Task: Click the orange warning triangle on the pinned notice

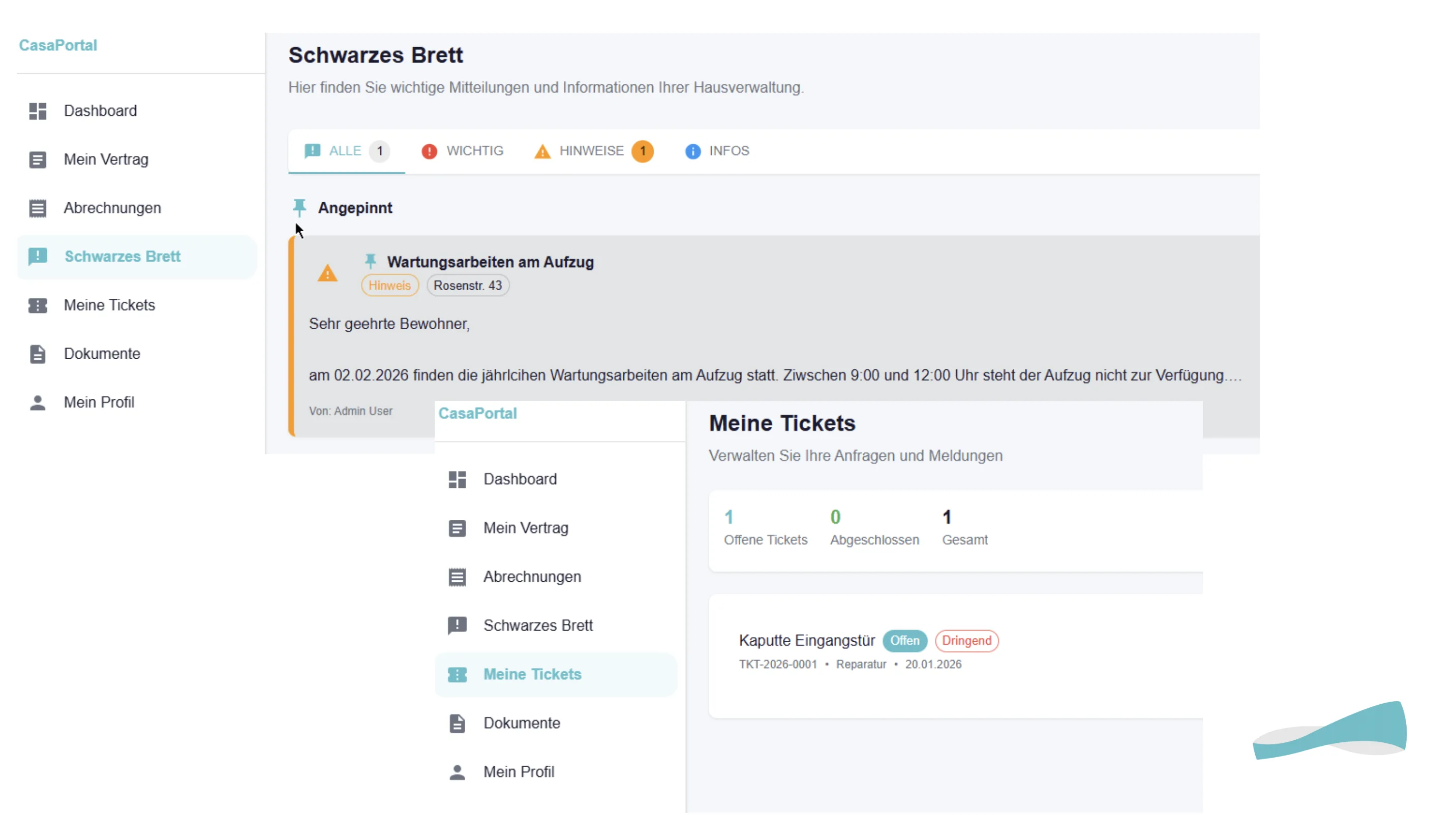Action: tap(327, 273)
